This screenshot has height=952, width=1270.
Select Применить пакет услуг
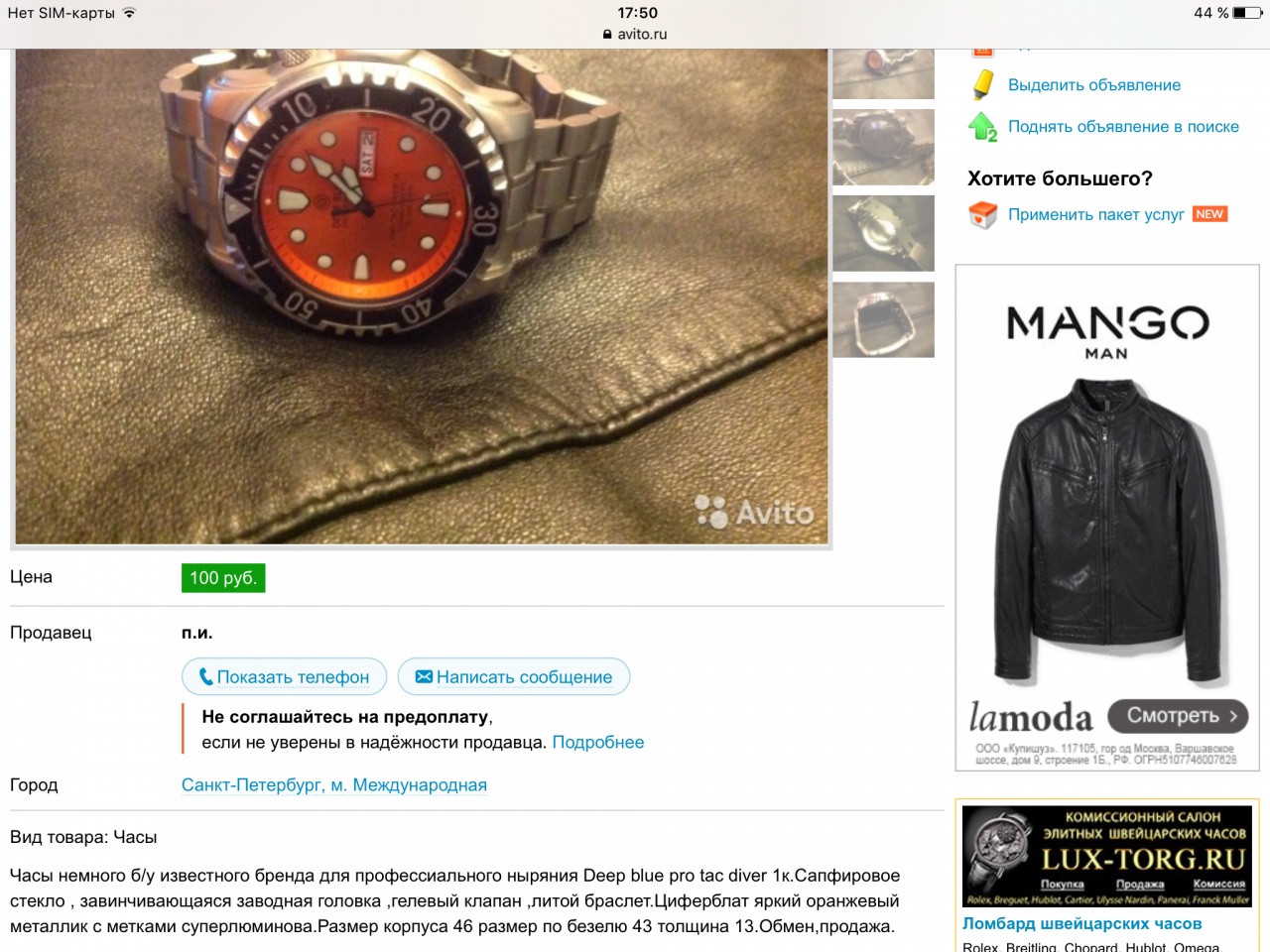(x=1096, y=214)
